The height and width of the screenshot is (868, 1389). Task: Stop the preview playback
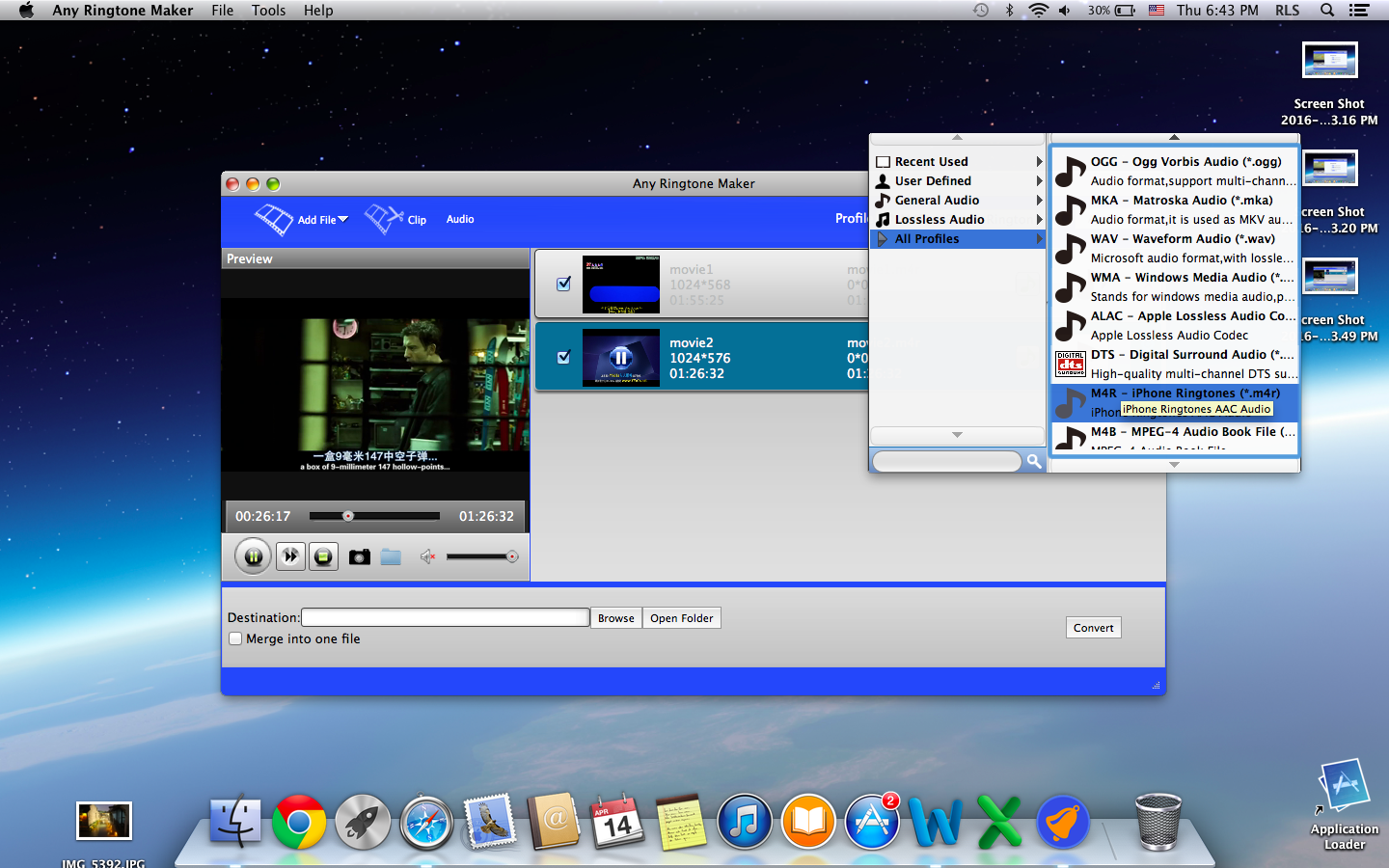tap(323, 556)
